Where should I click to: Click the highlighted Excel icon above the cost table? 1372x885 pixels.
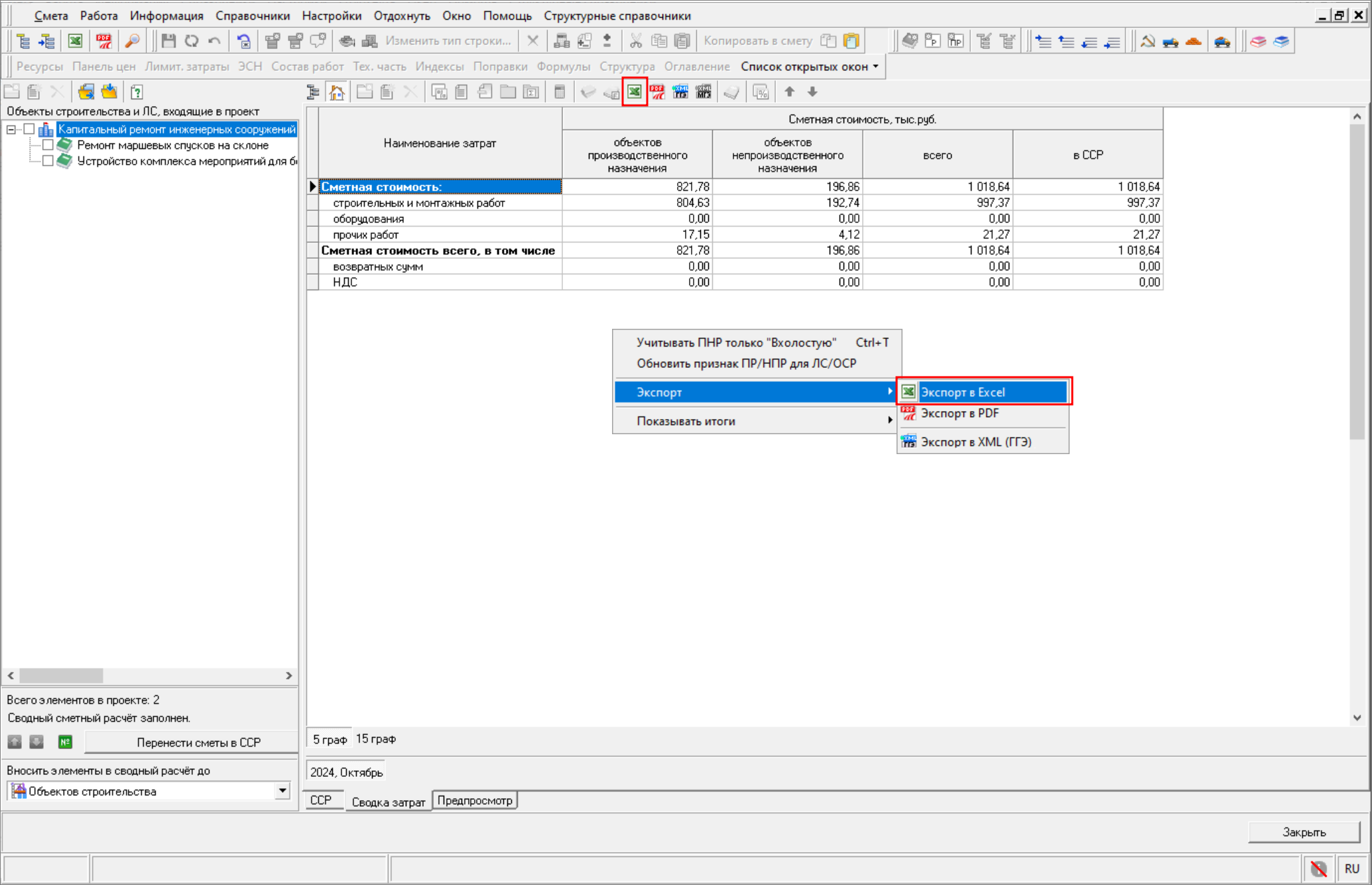tap(635, 92)
